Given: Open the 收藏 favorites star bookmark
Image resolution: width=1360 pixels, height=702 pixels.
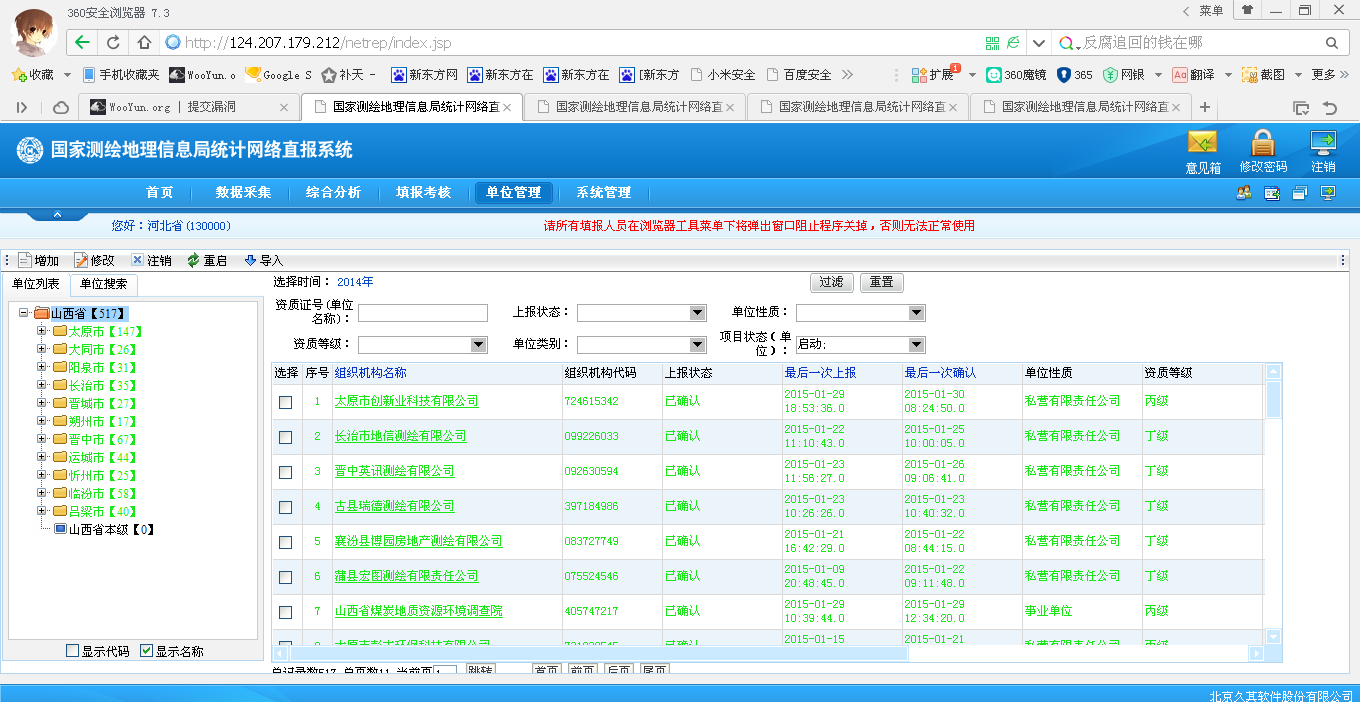Looking at the screenshot, I should 32,74.
